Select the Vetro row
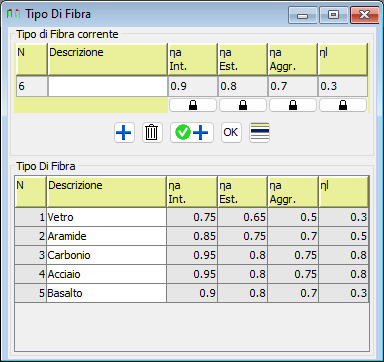This screenshot has height=362, width=384. [x=192, y=217]
